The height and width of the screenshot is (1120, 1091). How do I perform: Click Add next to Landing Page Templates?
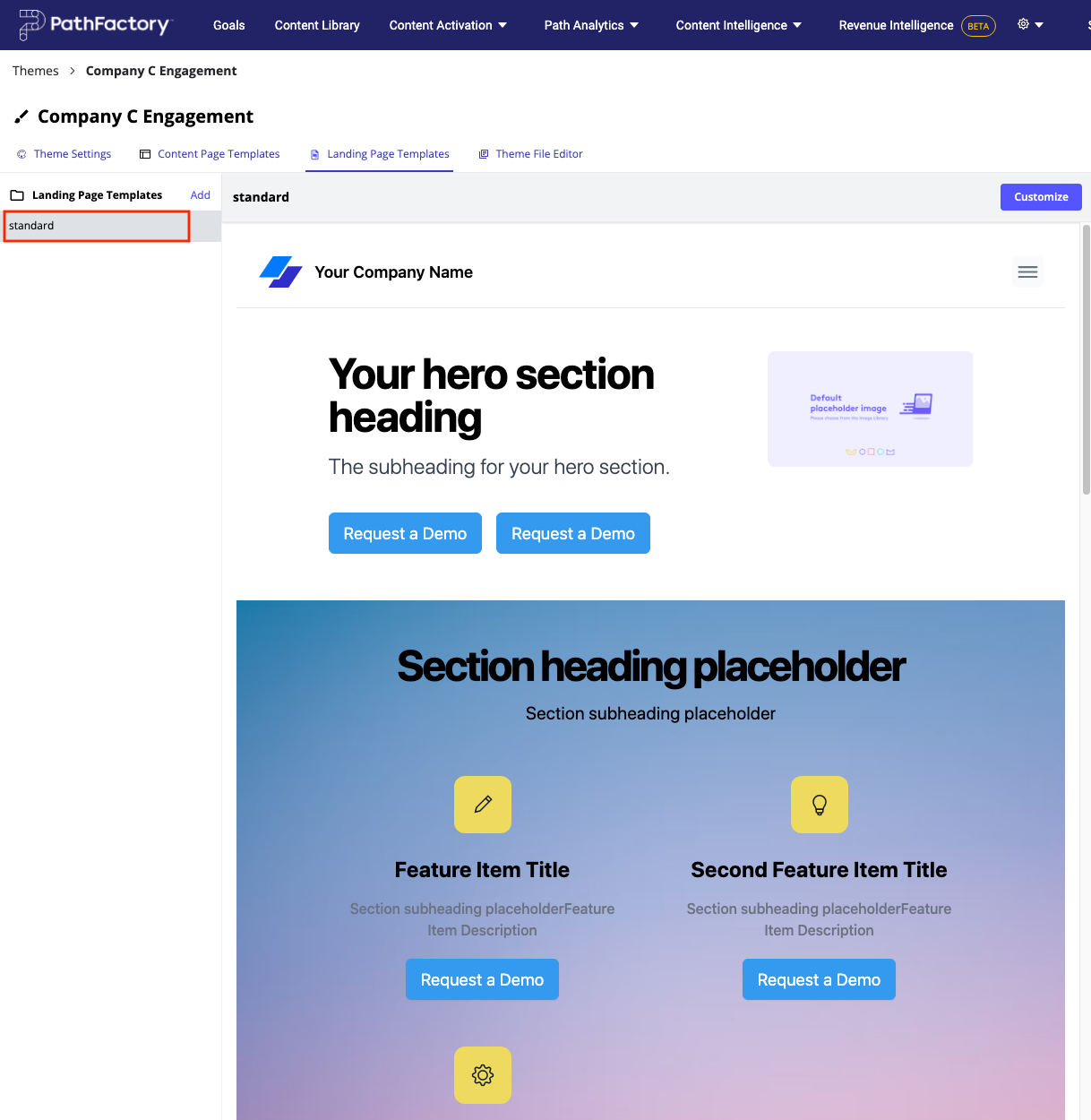(x=200, y=194)
